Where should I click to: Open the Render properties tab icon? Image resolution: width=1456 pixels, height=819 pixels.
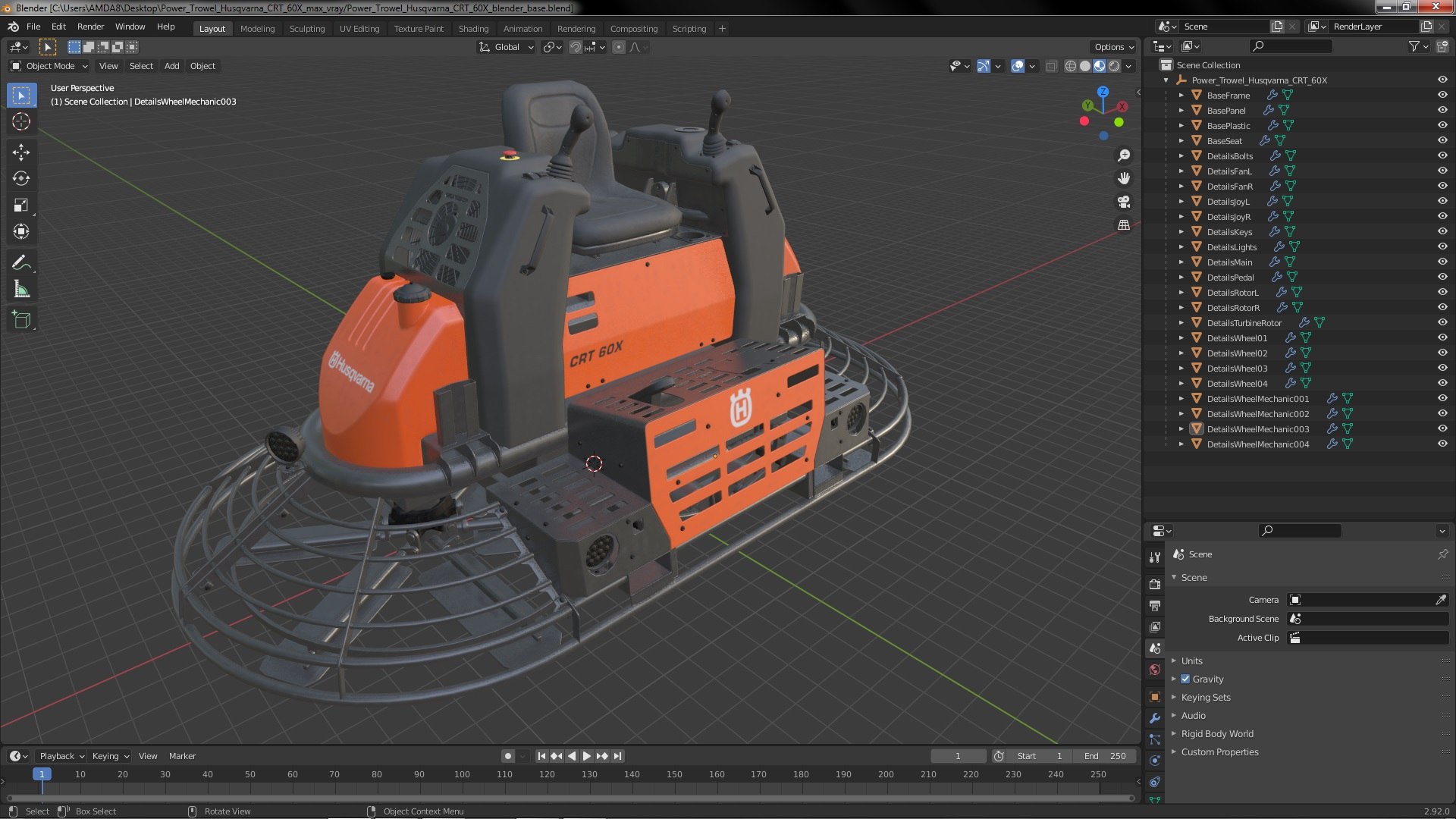(1155, 584)
